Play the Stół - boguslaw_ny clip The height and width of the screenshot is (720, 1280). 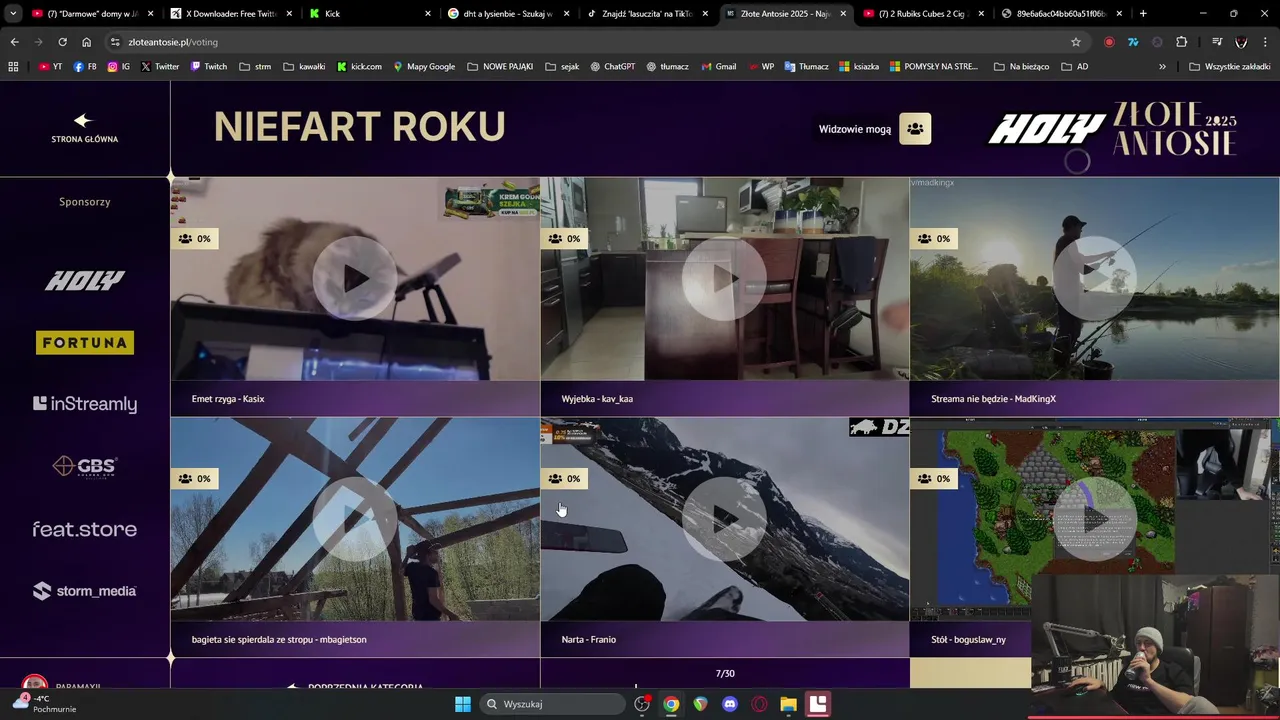(x=1094, y=519)
